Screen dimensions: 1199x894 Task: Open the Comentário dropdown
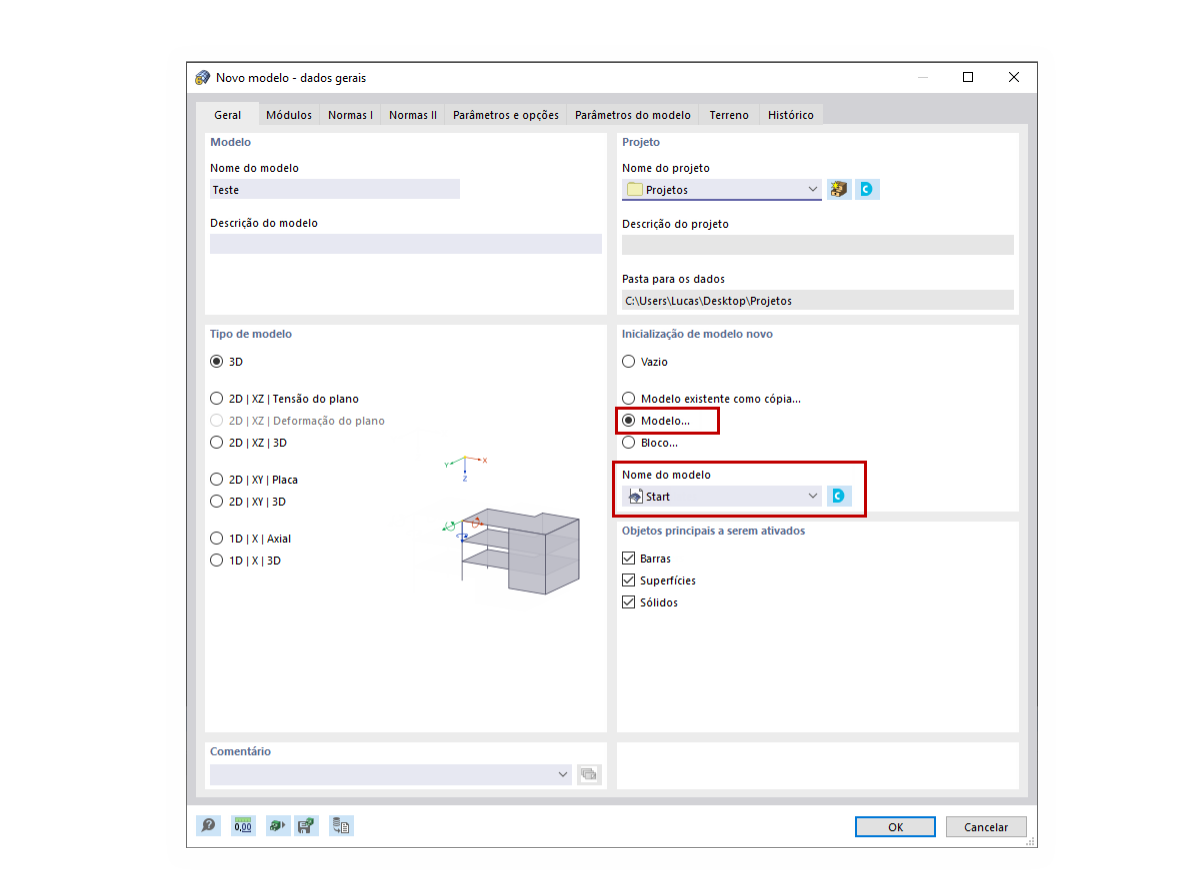tap(564, 774)
